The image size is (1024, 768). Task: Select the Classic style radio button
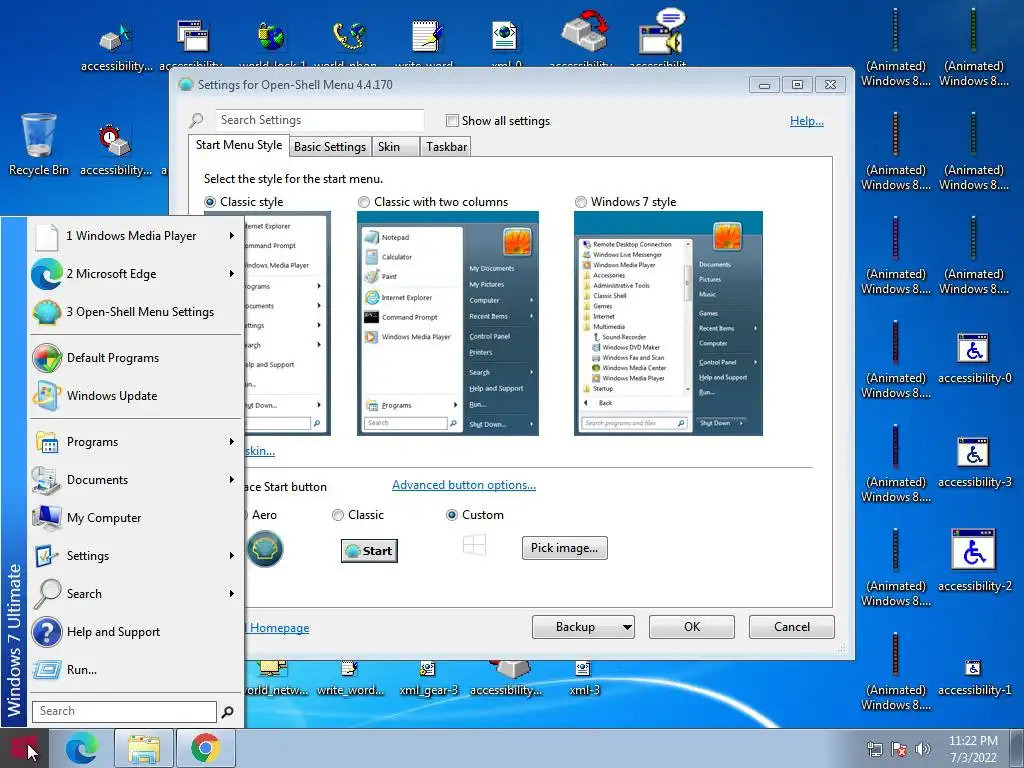pos(210,202)
